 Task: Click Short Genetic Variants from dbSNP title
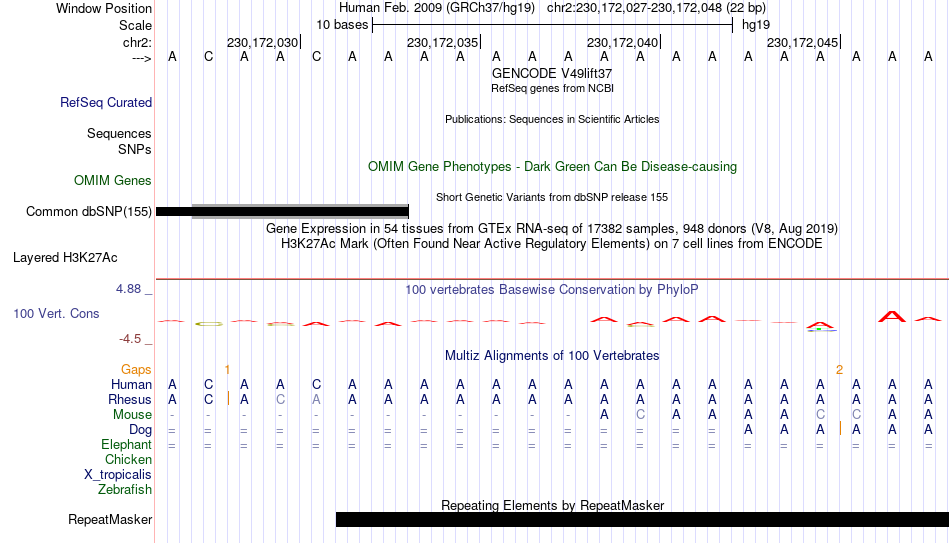pos(552,197)
